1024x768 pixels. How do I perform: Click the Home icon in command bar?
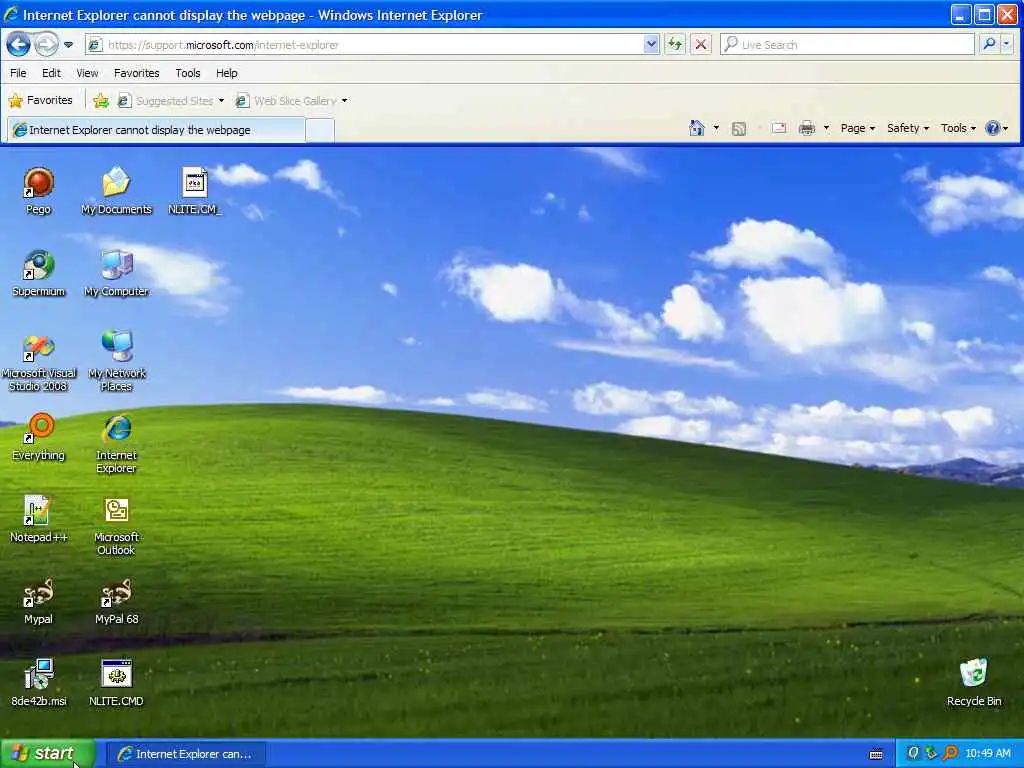(697, 128)
